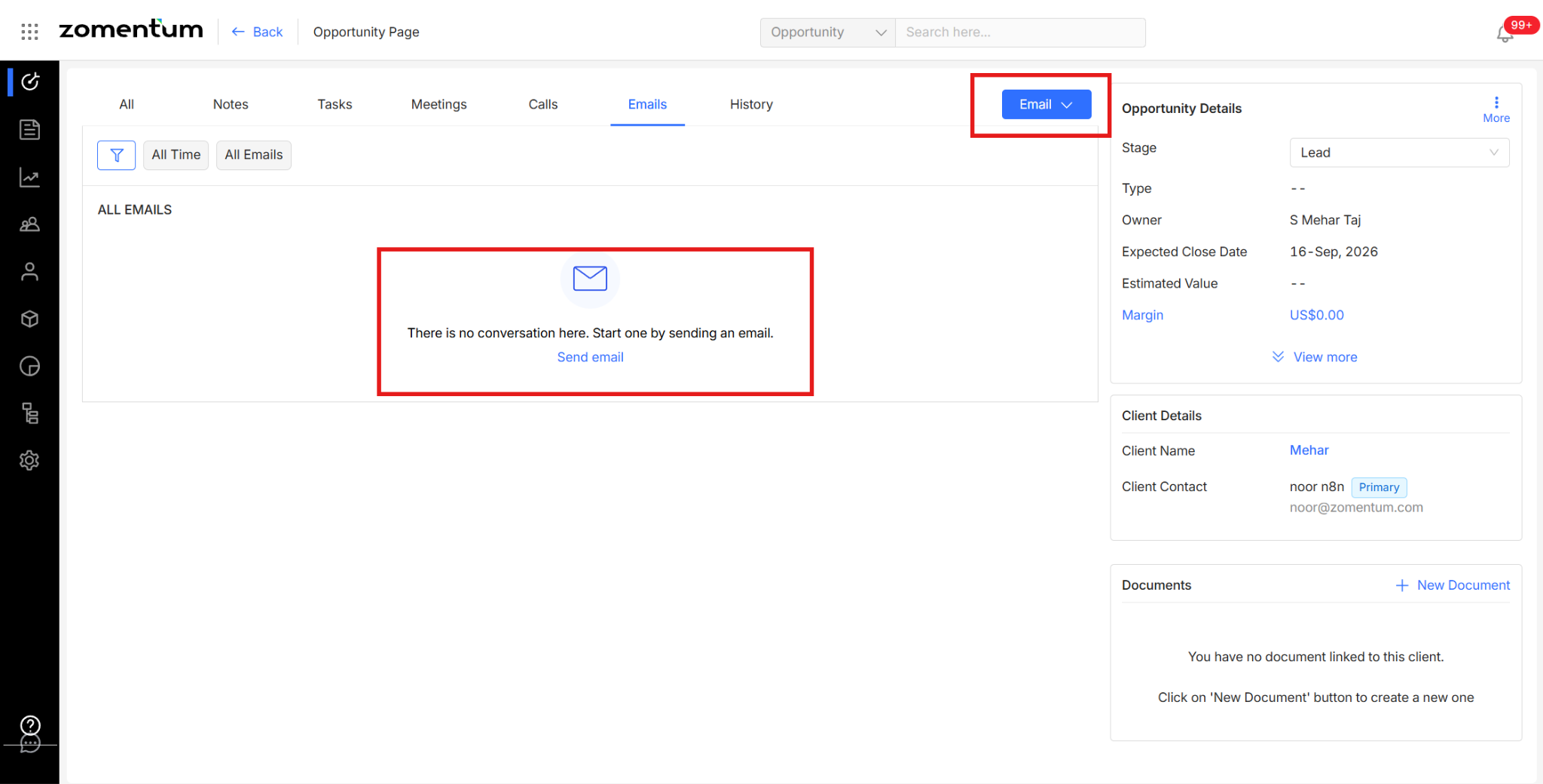
Task: Open the products cube sidebar icon
Action: (29, 319)
